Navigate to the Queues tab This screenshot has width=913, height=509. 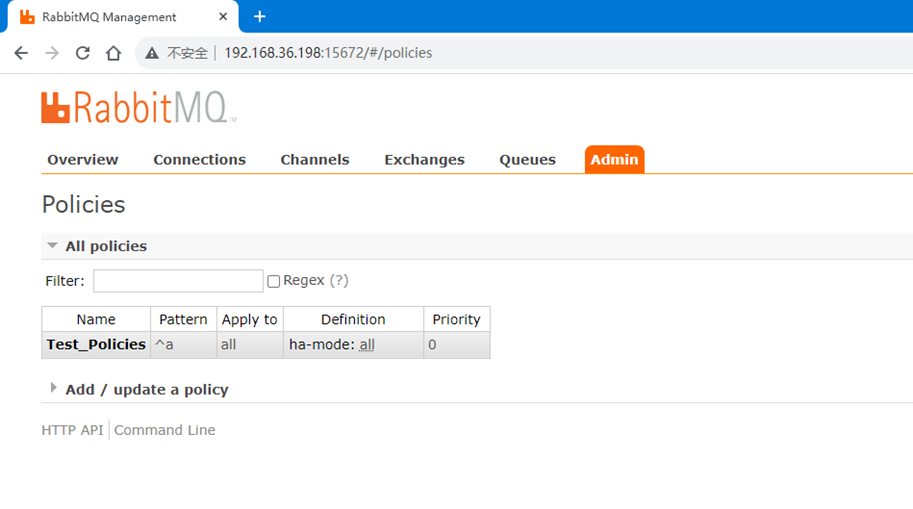(528, 160)
